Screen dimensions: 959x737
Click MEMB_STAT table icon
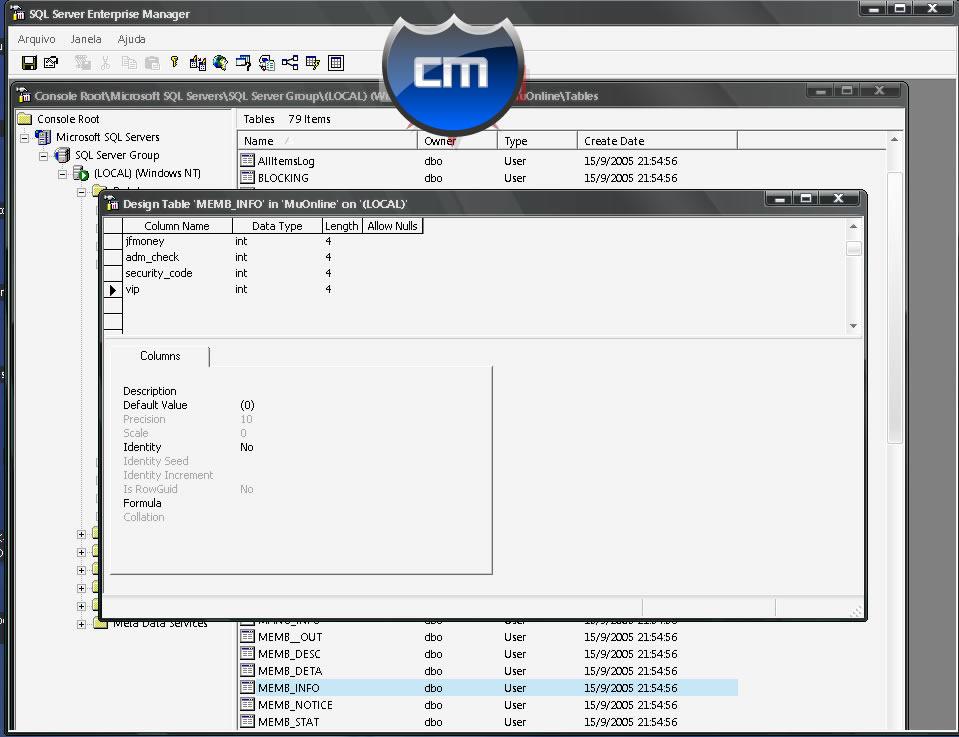point(247,722)
